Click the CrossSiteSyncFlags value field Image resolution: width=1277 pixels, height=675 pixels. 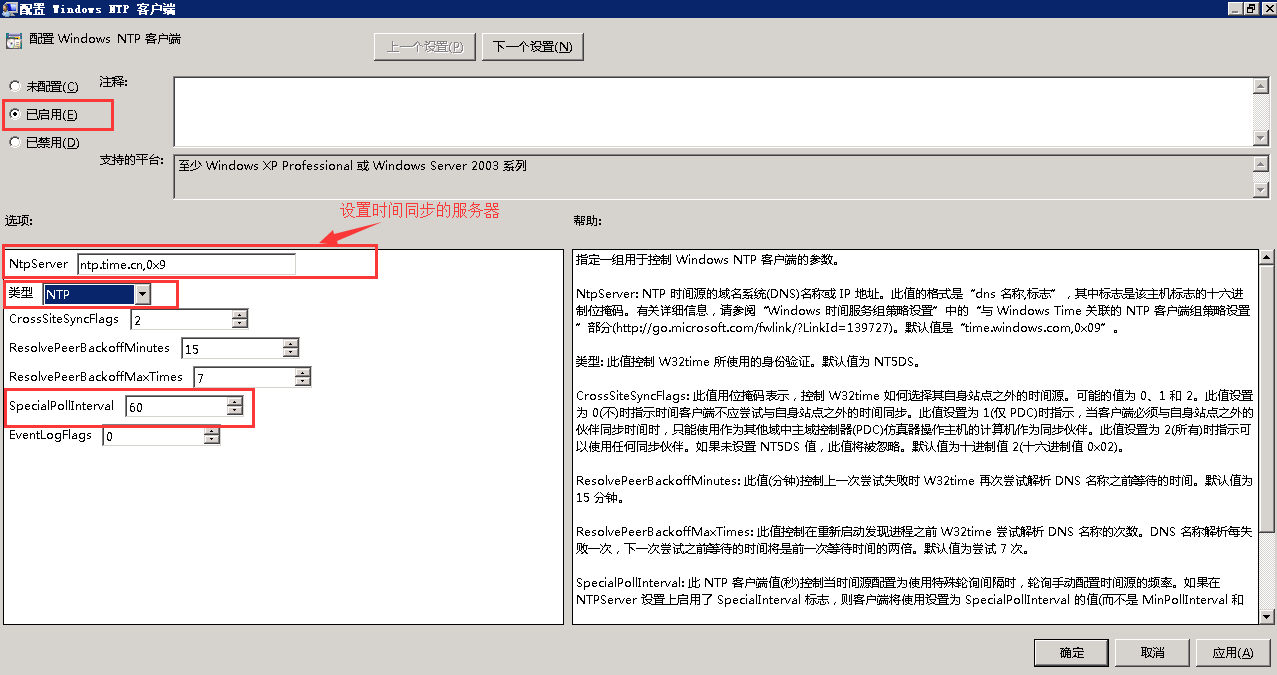pos(181,320)
